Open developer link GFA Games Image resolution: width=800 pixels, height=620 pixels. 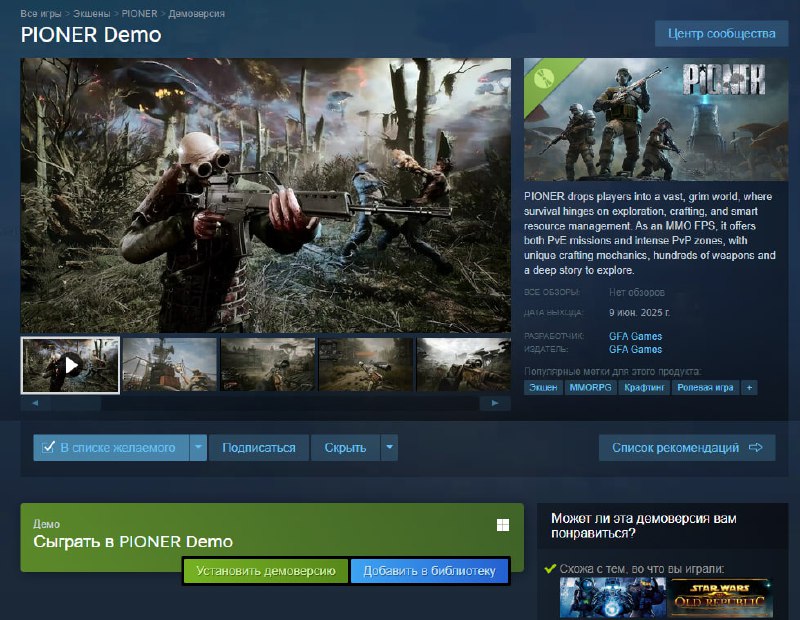pyautogui.click(x=635, y=336)
